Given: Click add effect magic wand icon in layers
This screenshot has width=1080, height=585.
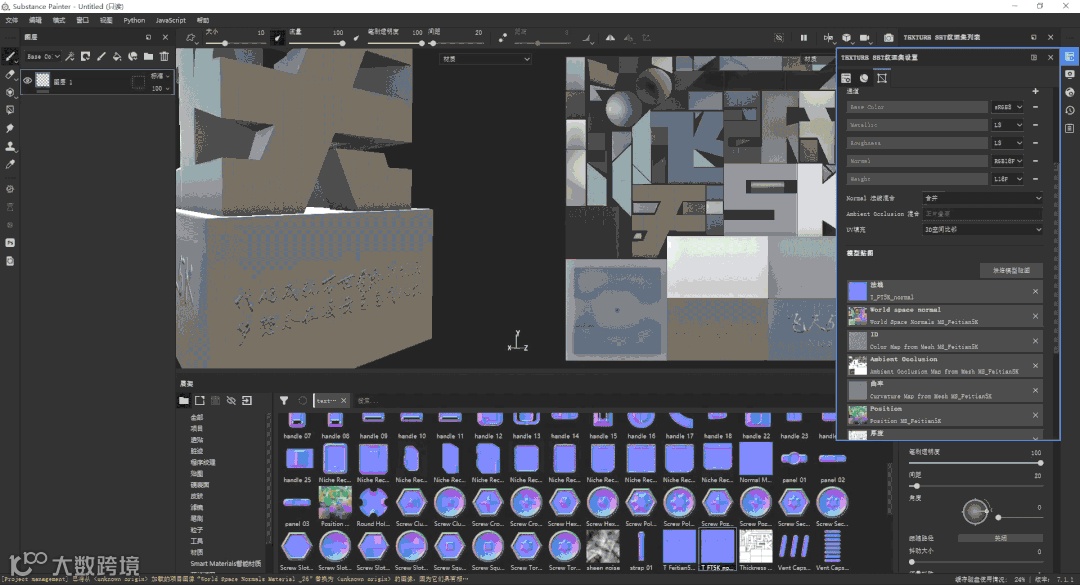Looking at the screenshot, I should point(70,57).
